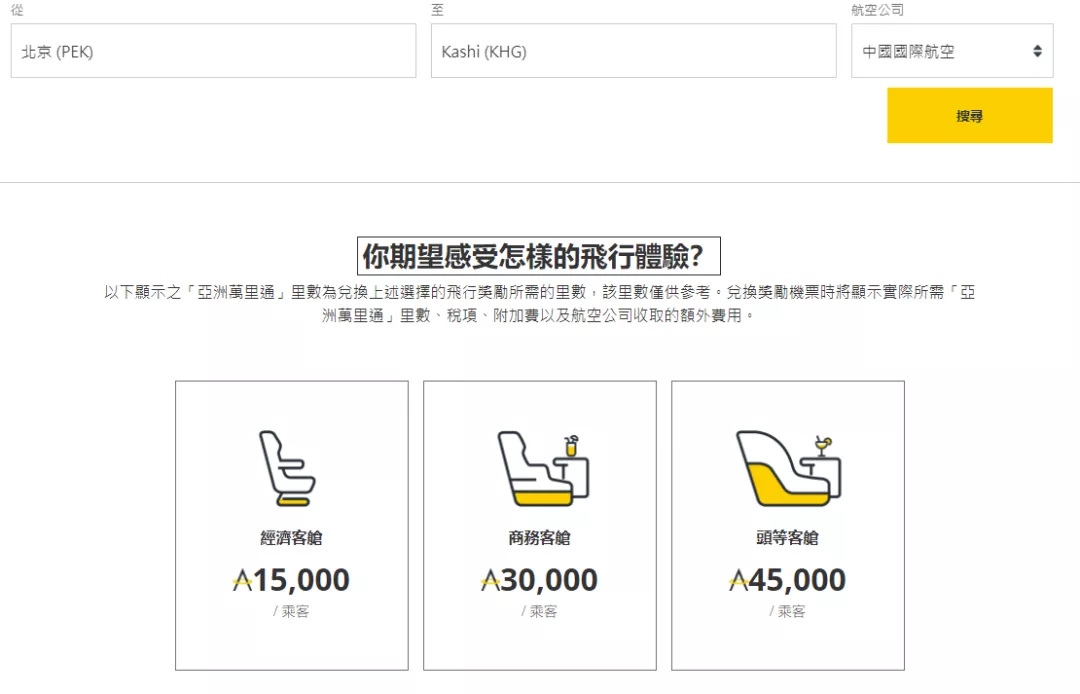1080x694 pixels.
Task: Click the 至 destination field showing Kashi (KHG)
Action: (x=634, y=50)
